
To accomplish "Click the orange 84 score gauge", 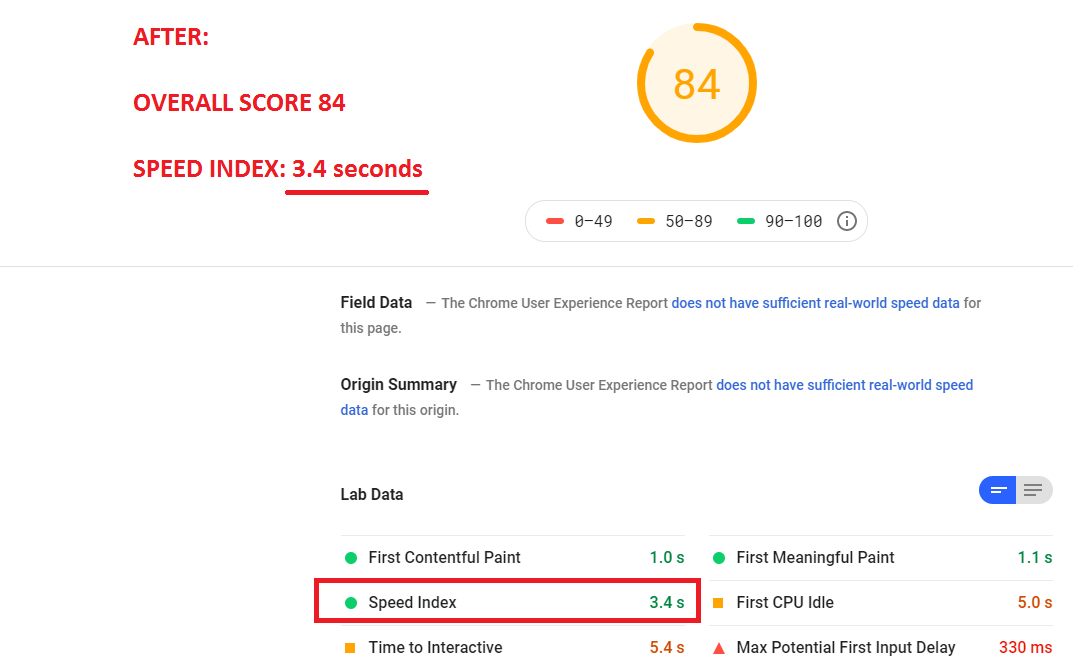I will (697, 83).
